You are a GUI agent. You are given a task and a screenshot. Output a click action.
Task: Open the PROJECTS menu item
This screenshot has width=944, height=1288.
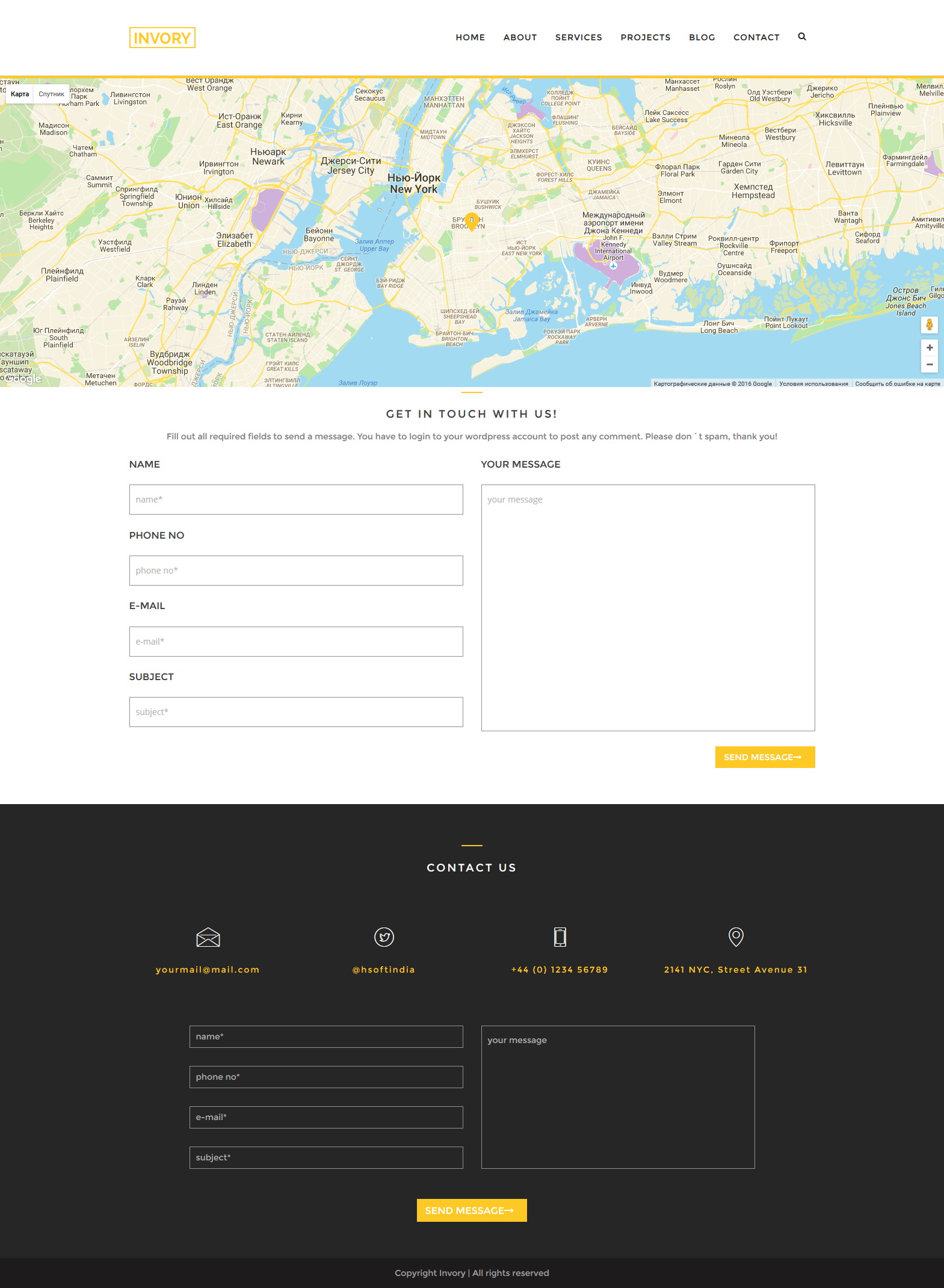point(646,37)
